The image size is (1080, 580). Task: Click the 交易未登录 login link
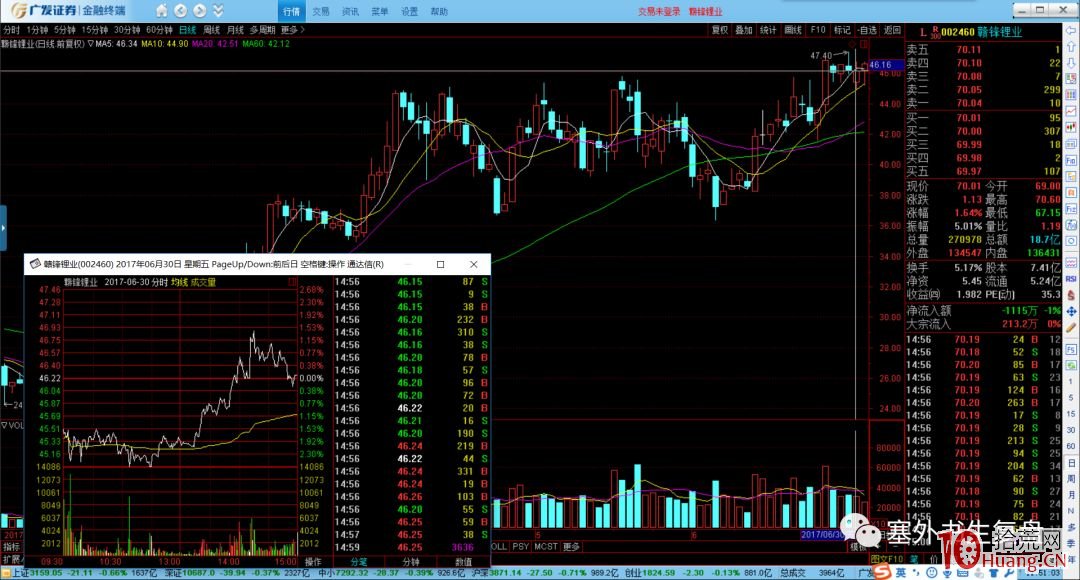[658, 11]
